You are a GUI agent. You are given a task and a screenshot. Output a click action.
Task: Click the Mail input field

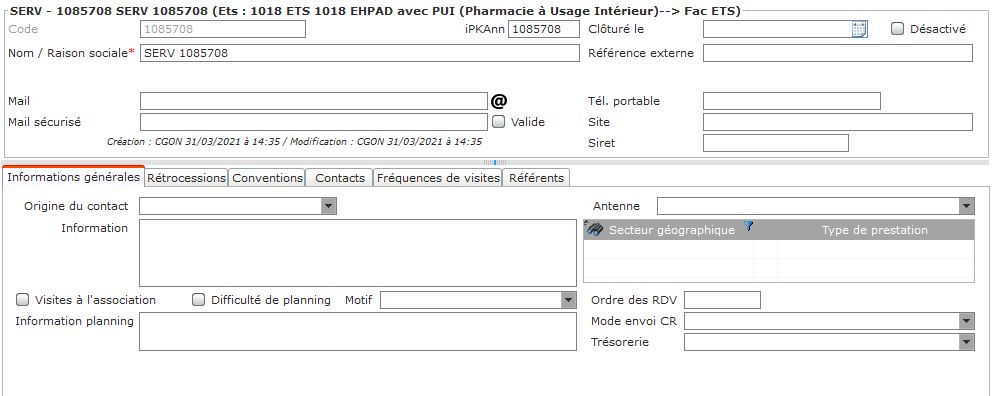pyautogui.click(x=313, y=101)
